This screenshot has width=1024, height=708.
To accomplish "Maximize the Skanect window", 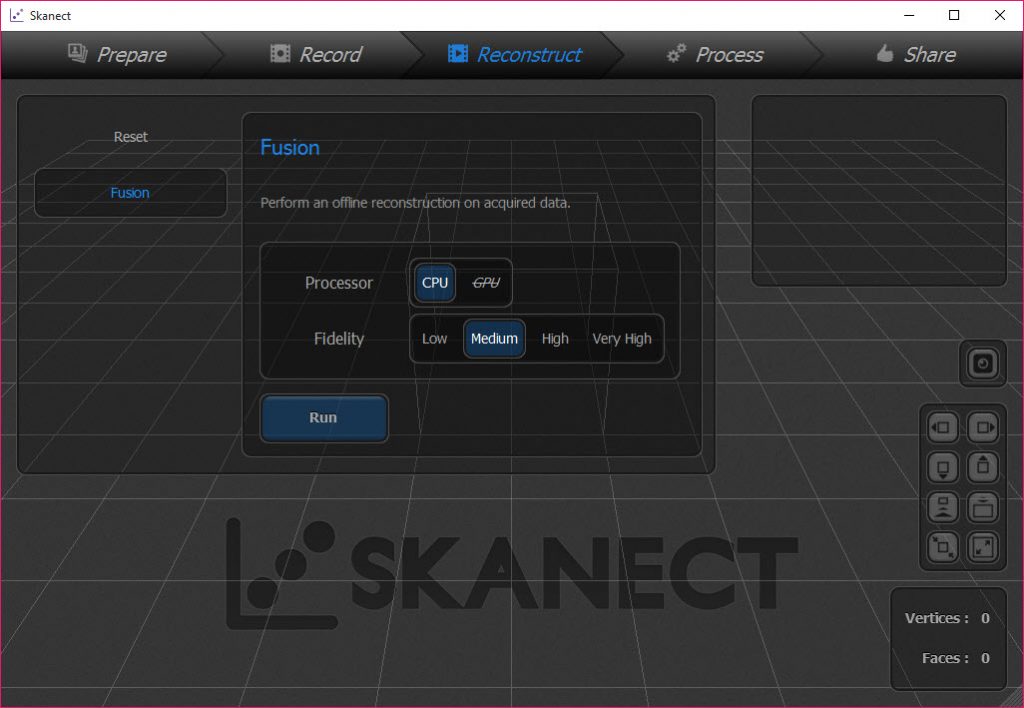I will pos(954,15).
